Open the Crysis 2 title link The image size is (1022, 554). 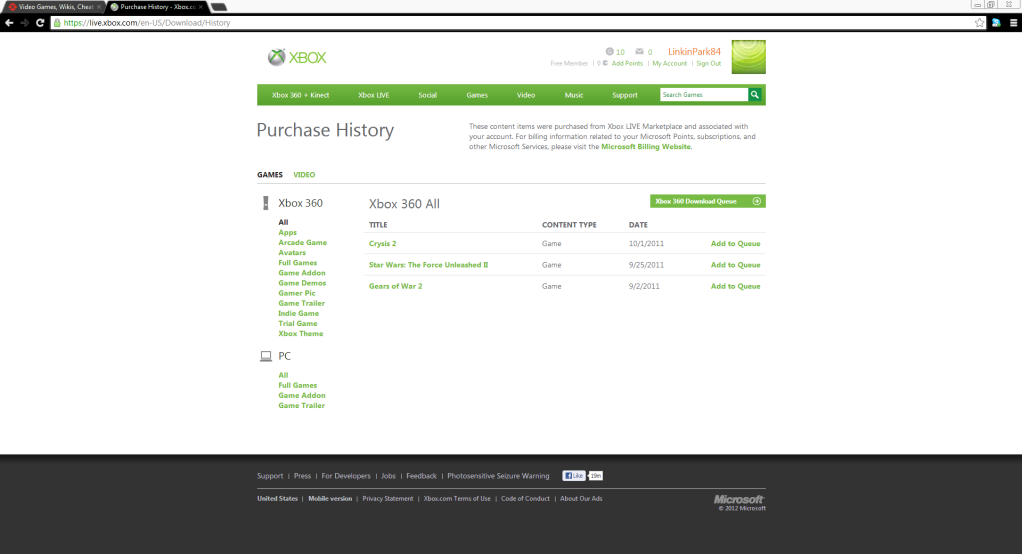coord(383,244)
